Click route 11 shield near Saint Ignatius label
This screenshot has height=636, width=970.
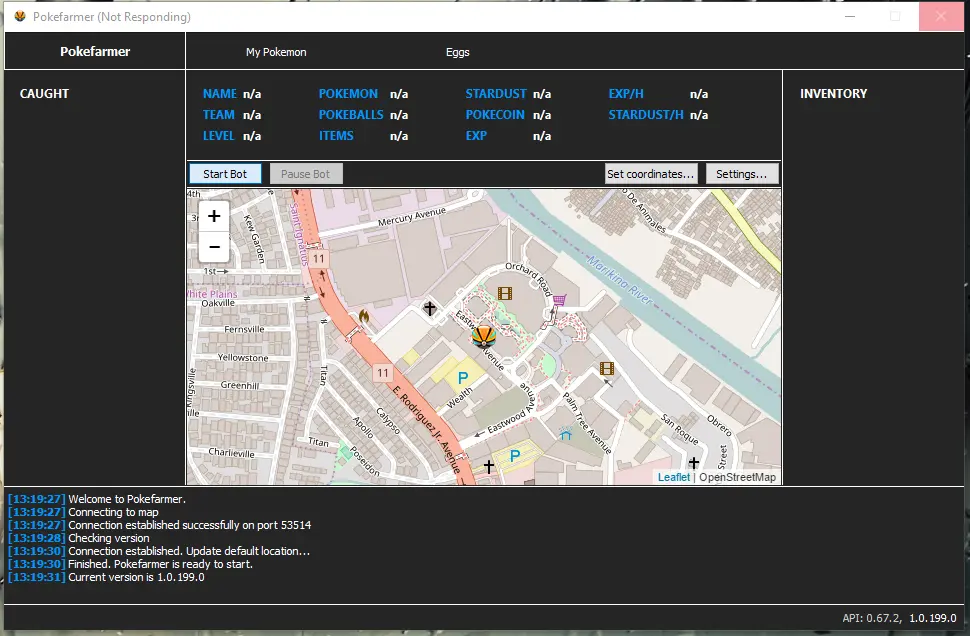pyautogui.click(x=319, y=259)
